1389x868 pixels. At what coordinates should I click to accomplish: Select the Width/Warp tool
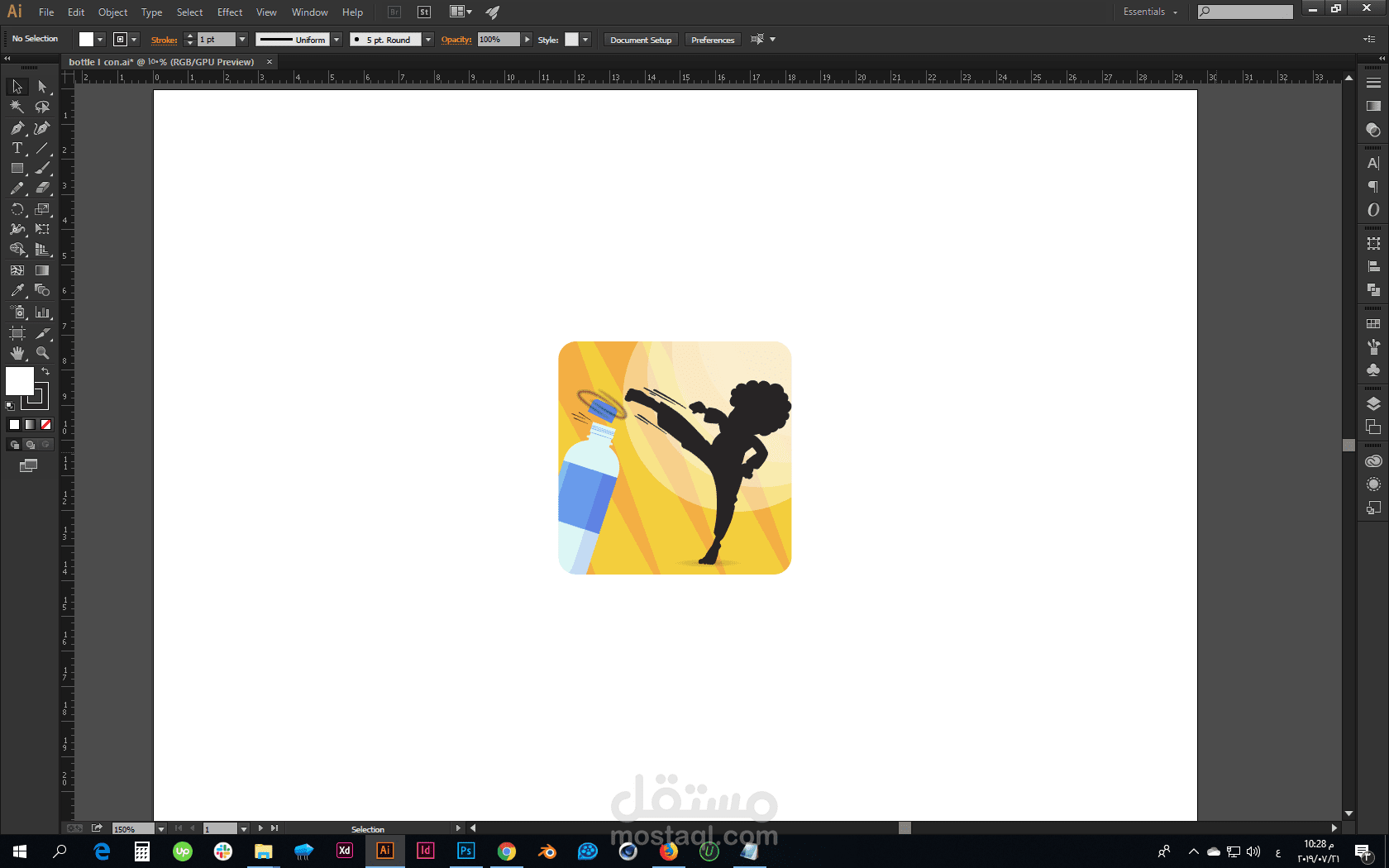pos(17,229)
